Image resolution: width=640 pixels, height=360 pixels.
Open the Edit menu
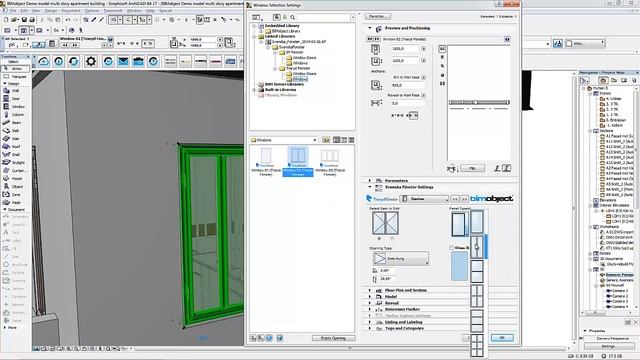(x=24, y=11)
